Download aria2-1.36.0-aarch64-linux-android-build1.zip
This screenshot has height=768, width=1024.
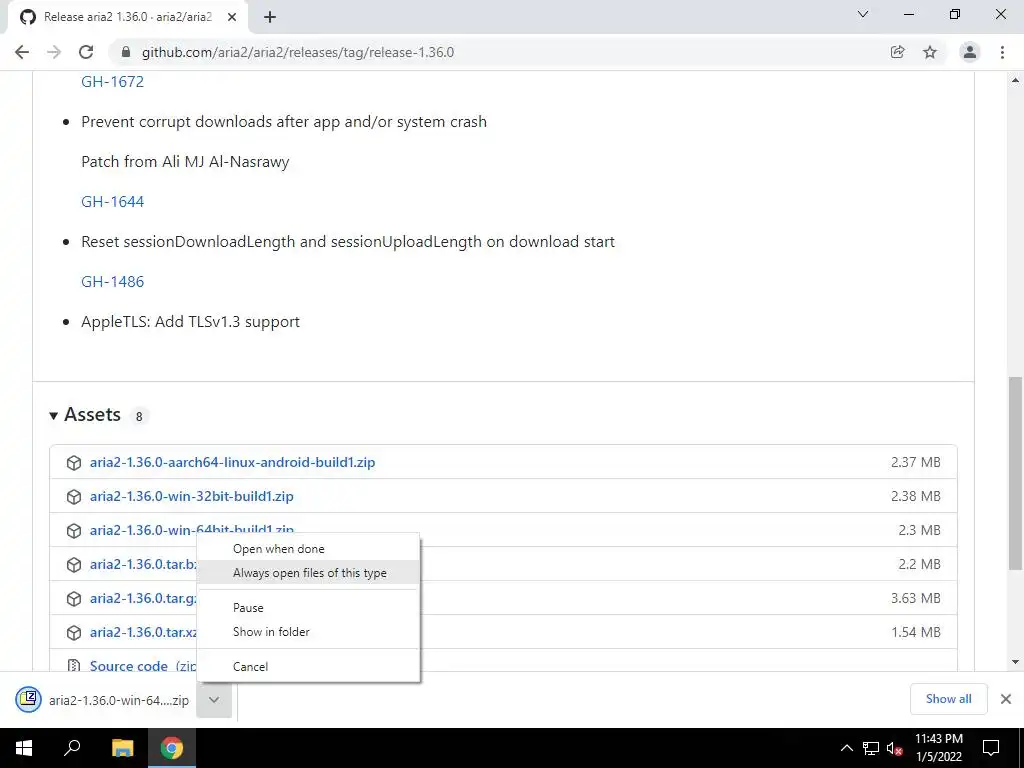pyautogui.click(x=232, y=462)
